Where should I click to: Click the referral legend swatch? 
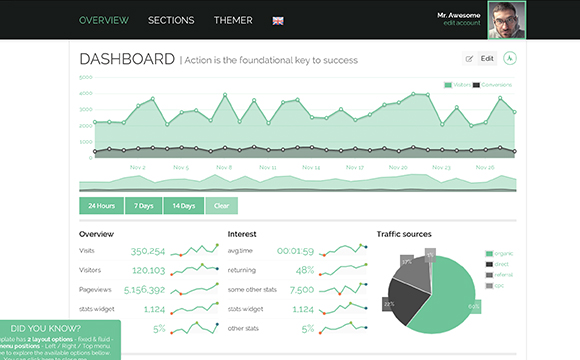(x=489, y=275)
